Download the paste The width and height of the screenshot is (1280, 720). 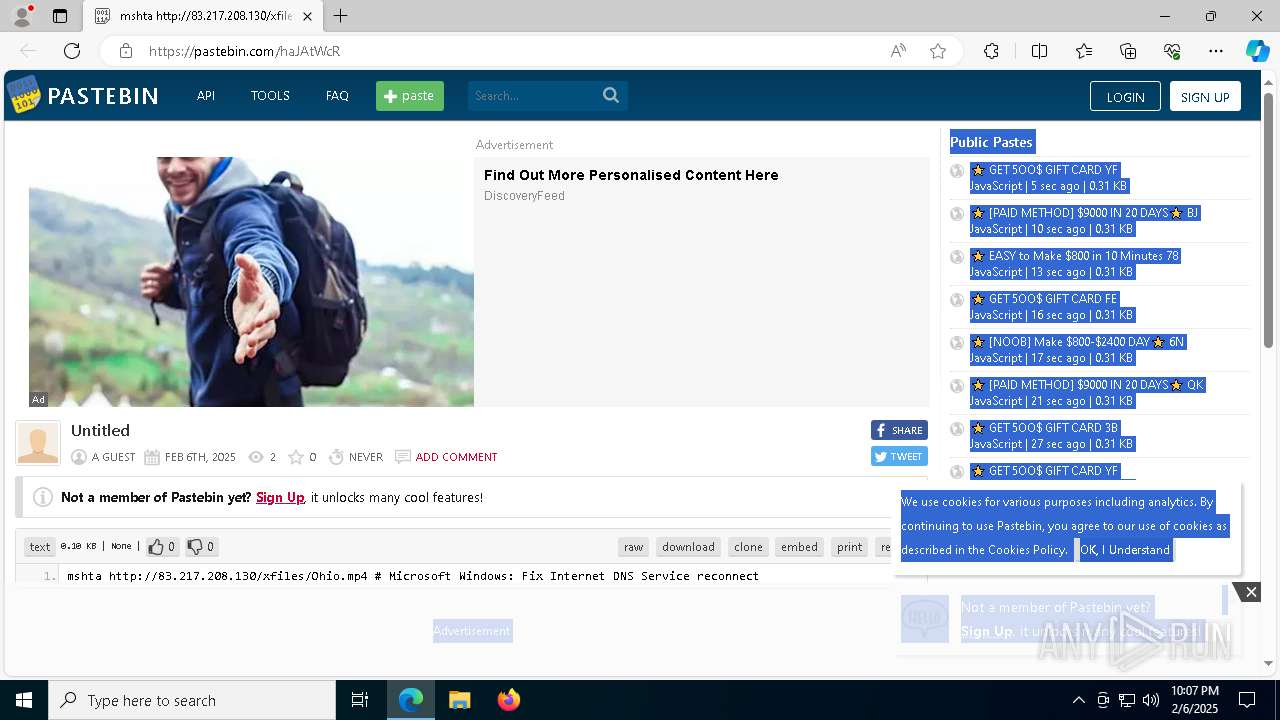pos(688,547)
